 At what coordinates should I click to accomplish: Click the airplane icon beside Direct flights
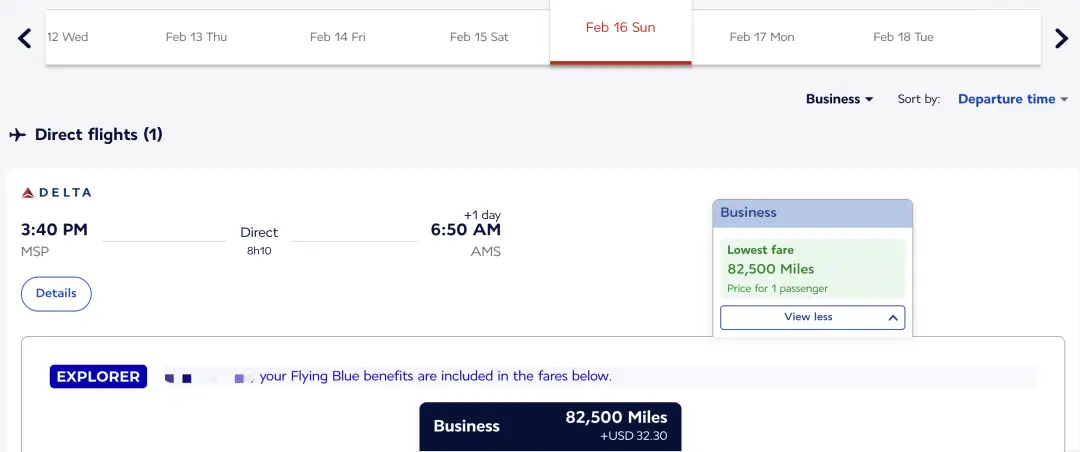point(18,135)
